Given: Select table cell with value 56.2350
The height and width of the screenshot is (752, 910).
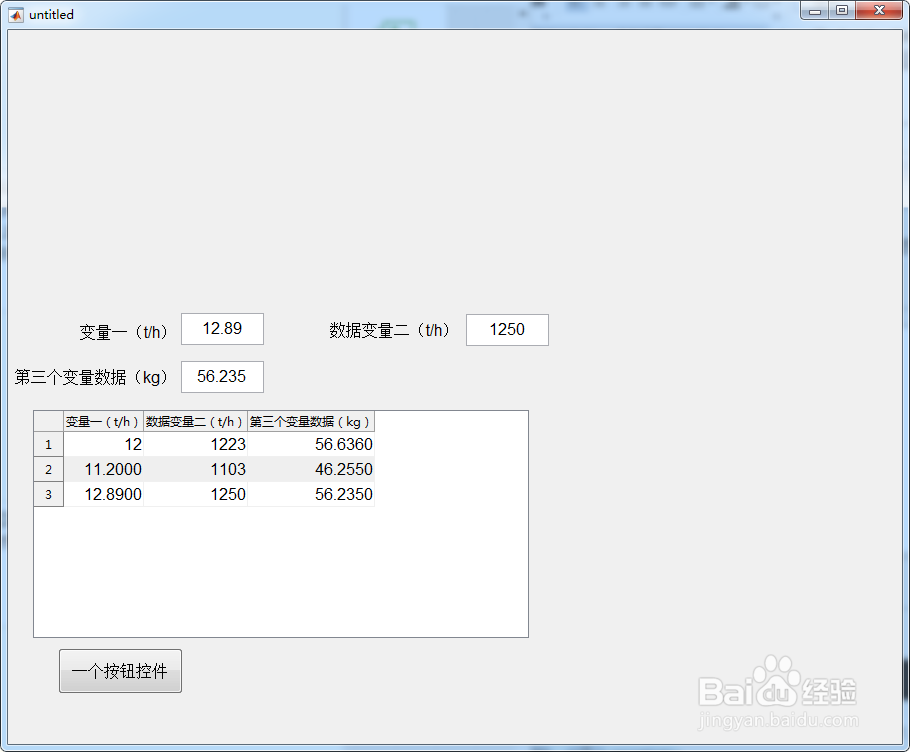Looking at the screenshot, I should point(311,494).
